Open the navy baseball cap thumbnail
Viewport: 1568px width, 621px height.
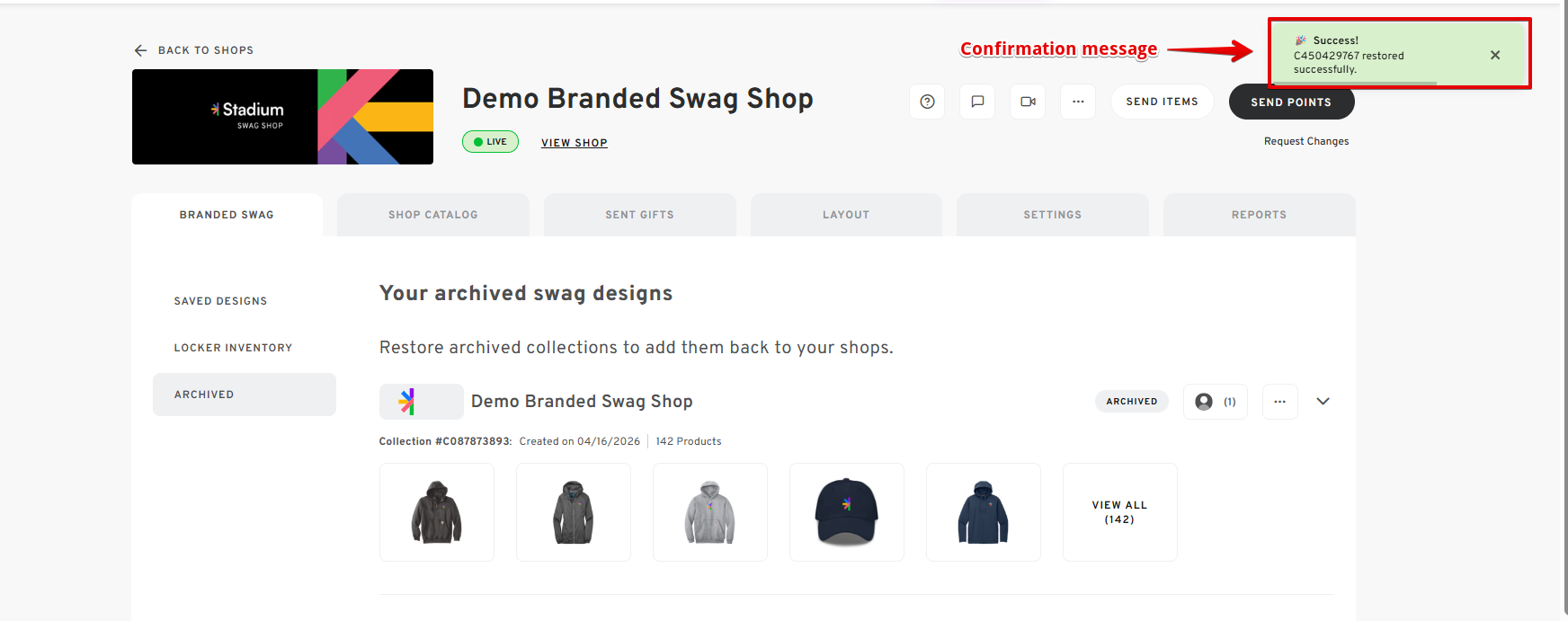coord(846,512)
